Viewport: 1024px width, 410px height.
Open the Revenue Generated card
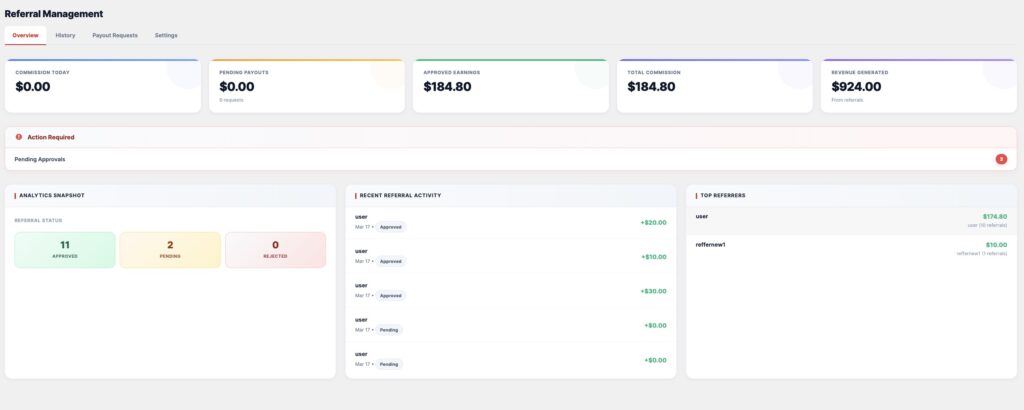point(919,86)
